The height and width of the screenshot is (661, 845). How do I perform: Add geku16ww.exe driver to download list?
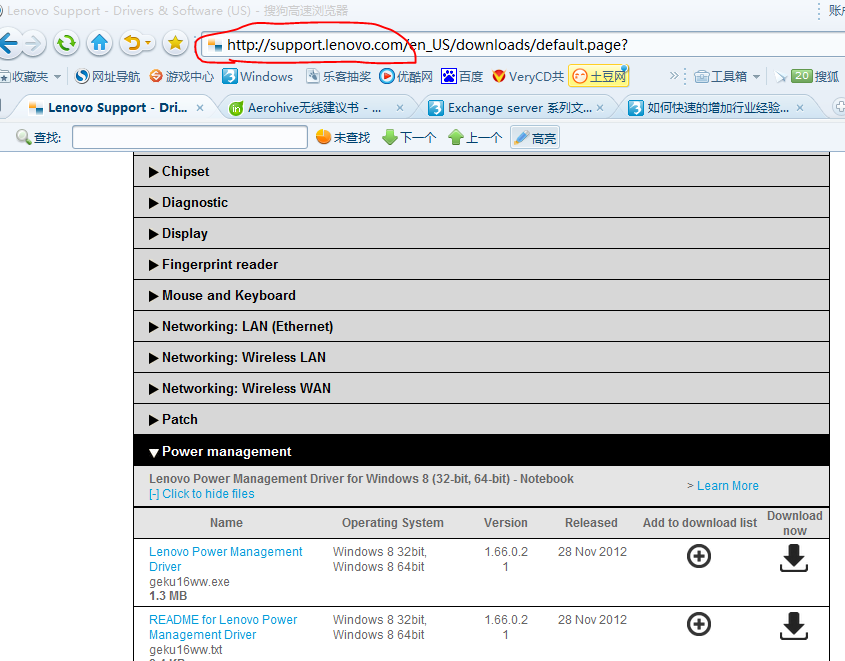tap(699, 556)
